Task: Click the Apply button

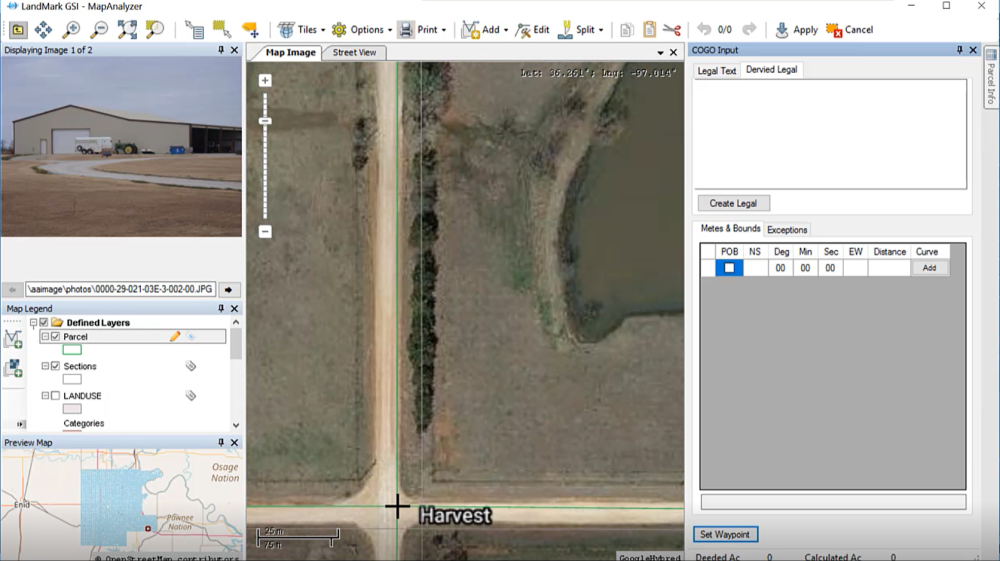Action: click(796, 29)
